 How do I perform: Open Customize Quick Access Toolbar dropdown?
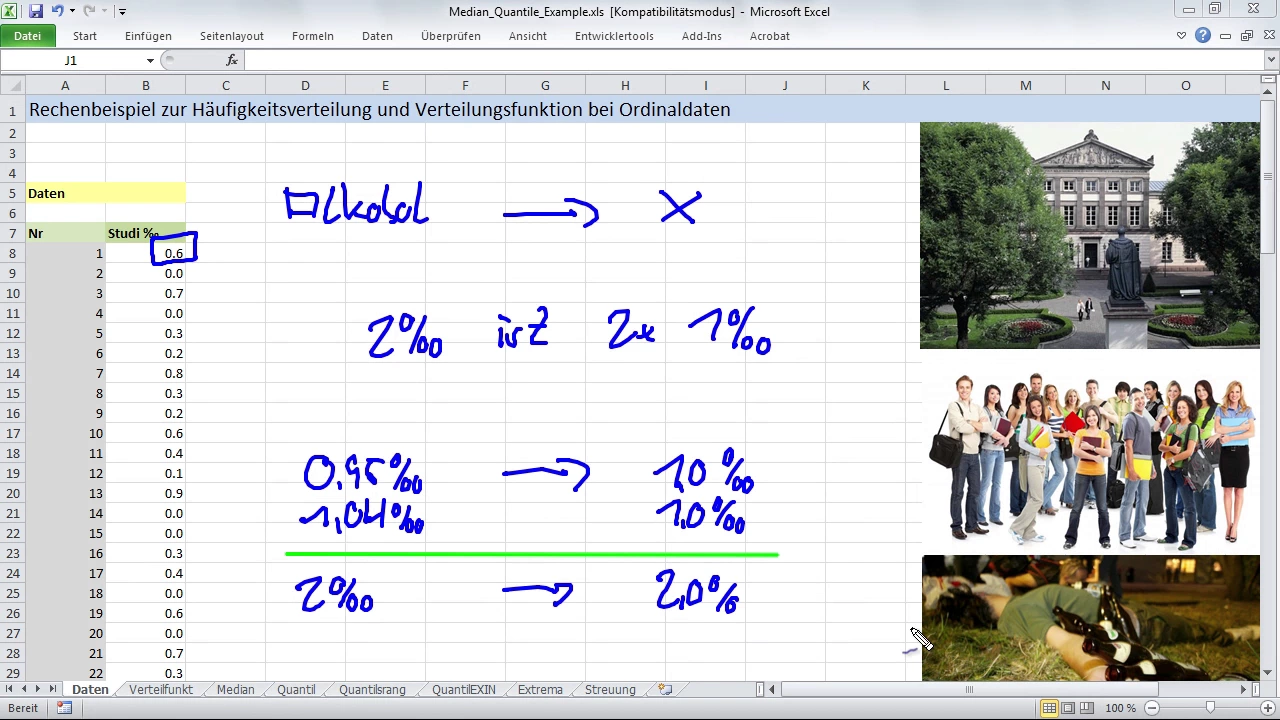coord(122,12)
